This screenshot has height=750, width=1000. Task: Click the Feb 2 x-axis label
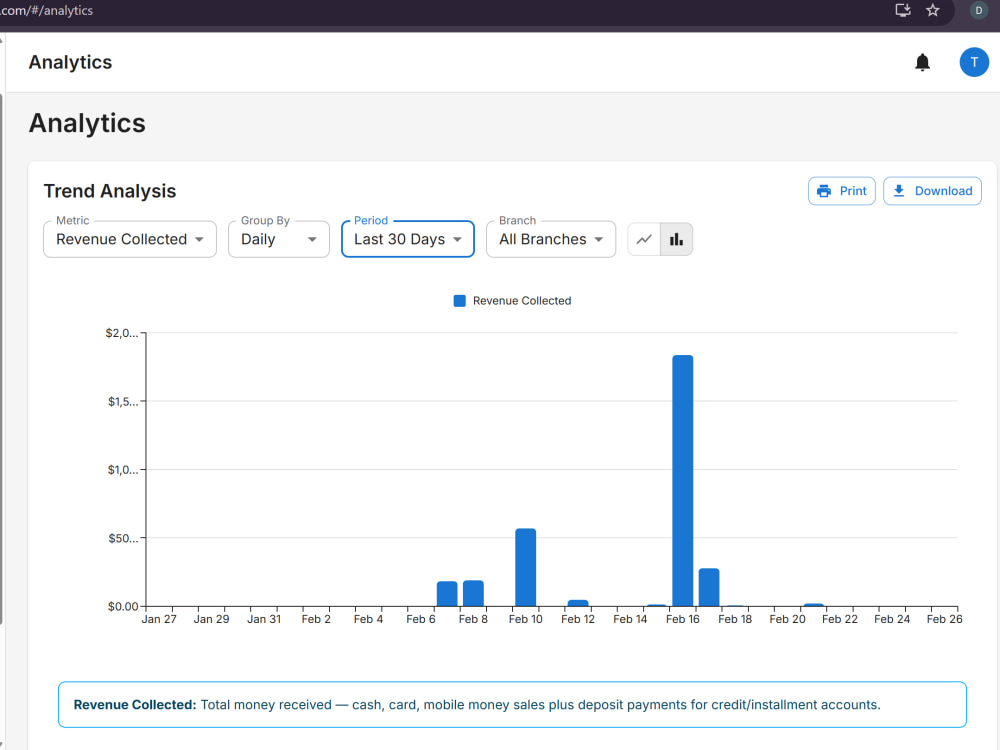pyautogui.click(x=316, y=619)
